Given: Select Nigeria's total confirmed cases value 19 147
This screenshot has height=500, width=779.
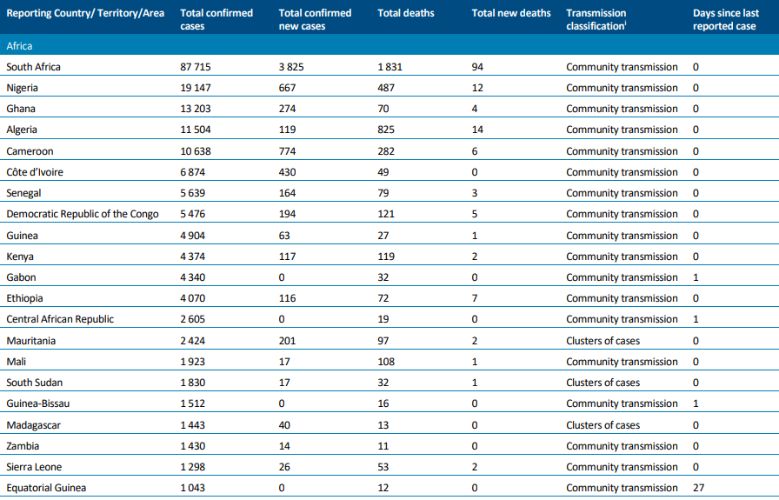Looking at the screenshot, I should click(201, 87).
